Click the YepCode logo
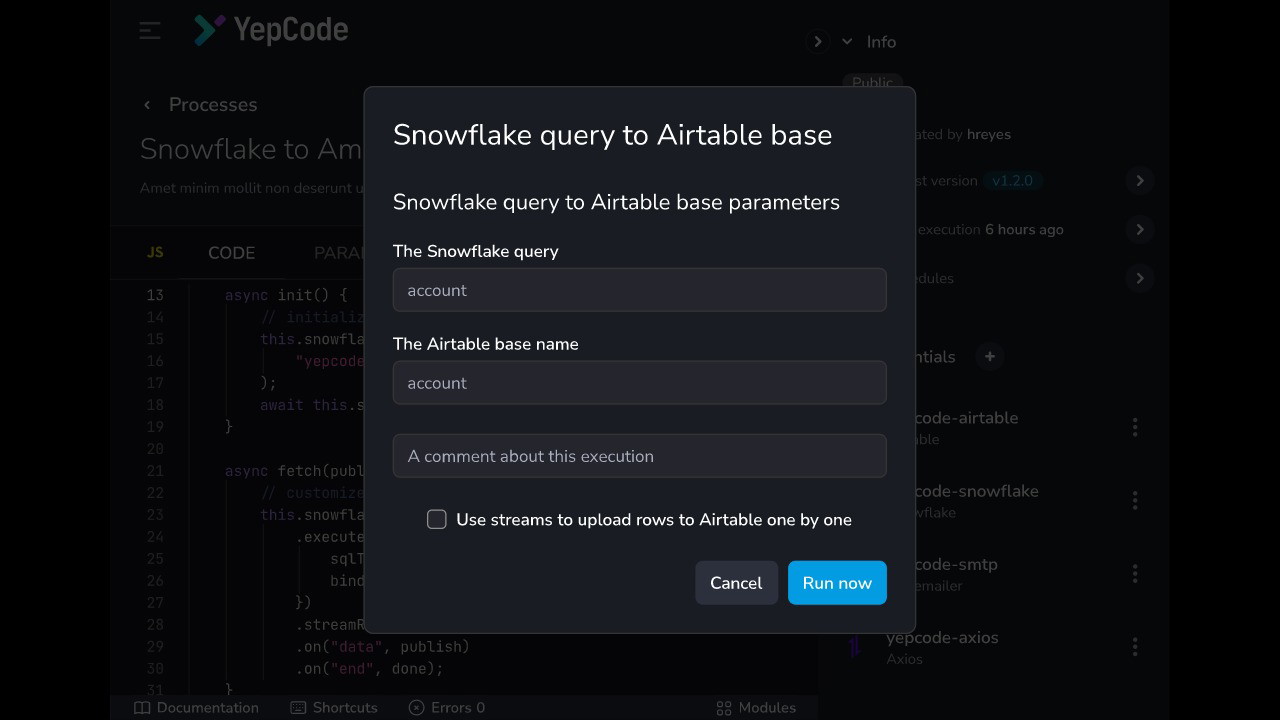The width and height of the screenshot is (1280, 720). pyautogui.click(x=271, y=30)
